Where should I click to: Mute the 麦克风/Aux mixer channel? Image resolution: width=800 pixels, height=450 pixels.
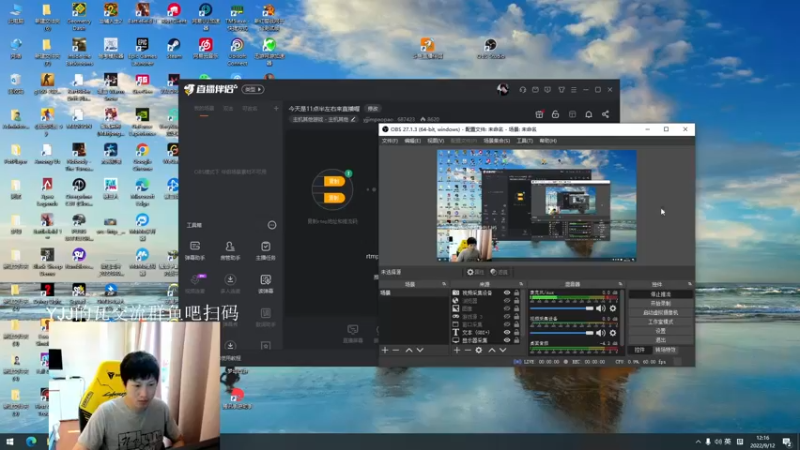(601, 308)
